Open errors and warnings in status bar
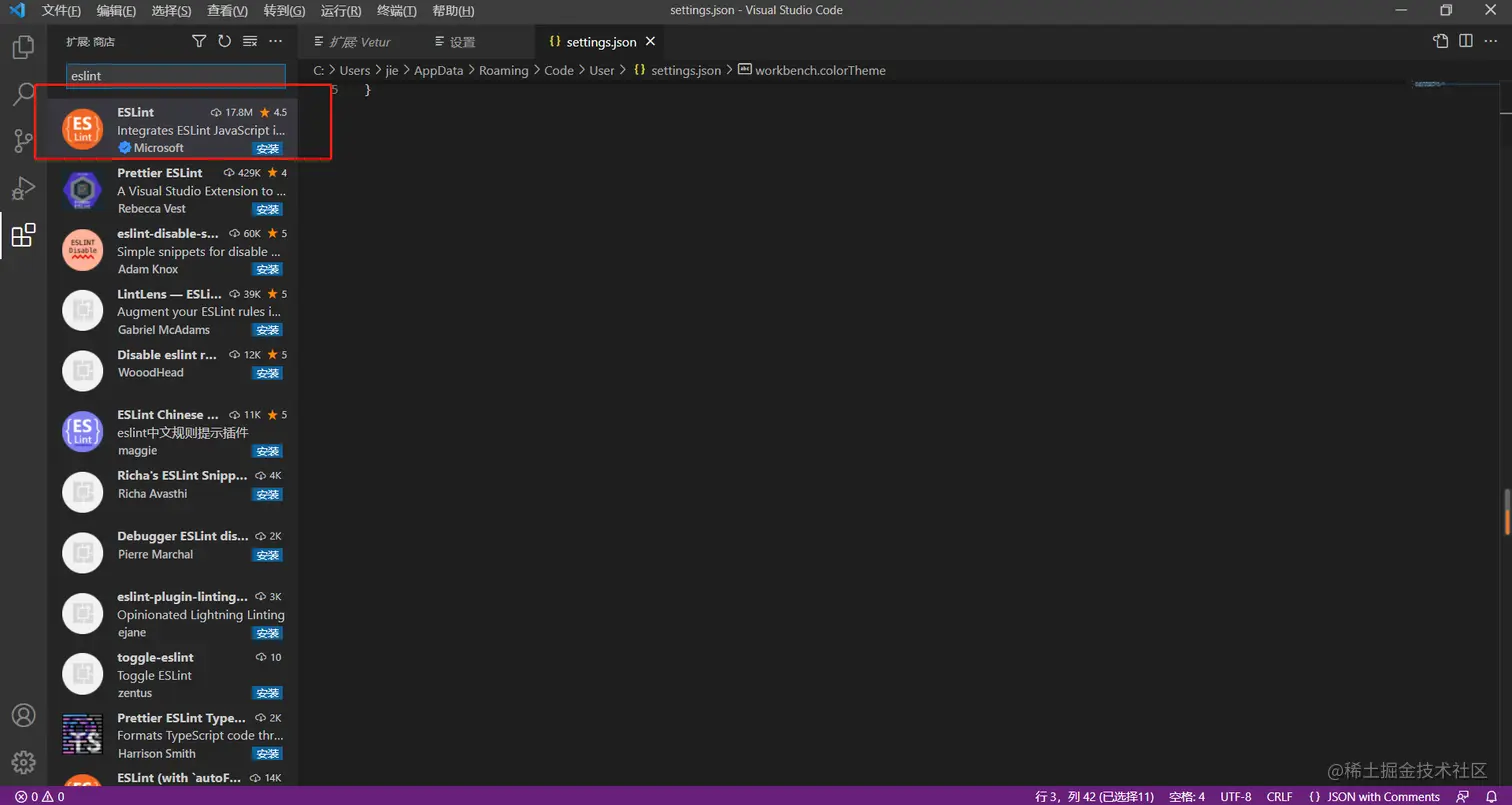Screen dimensions: 1512x805 (x=40, y=797)
